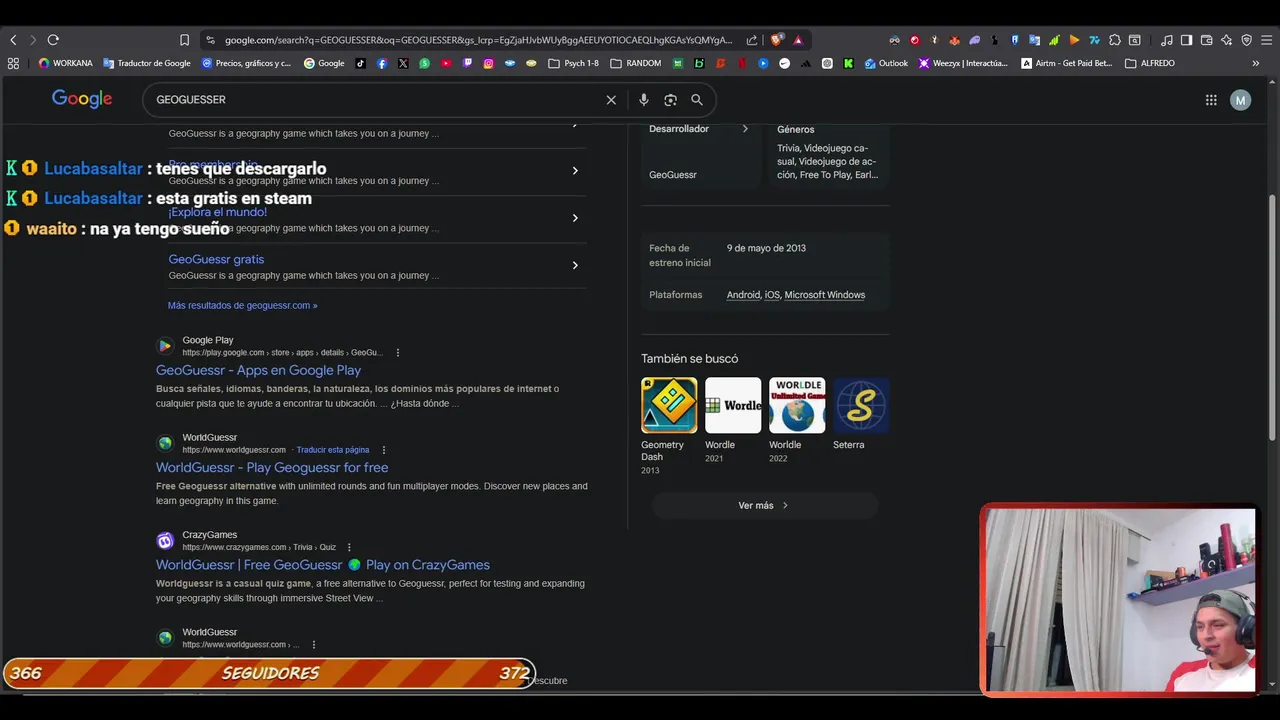Open the Twitch bookmark icon

[x=467, y=63]
